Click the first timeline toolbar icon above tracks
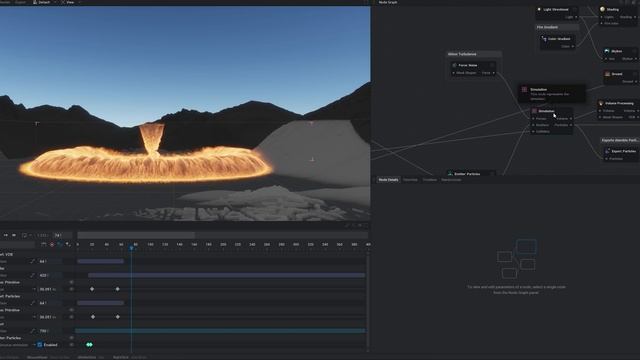This screenshot has width=640, height=360. click(44, 244)
